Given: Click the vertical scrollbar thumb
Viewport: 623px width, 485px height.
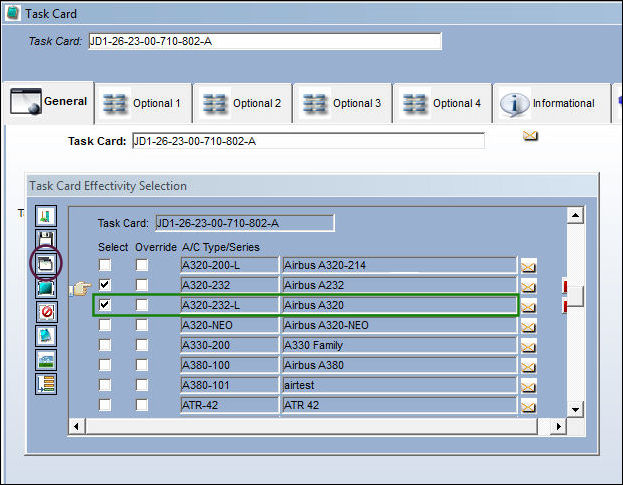Looking at the screenshot, I should tap(575, 296).
